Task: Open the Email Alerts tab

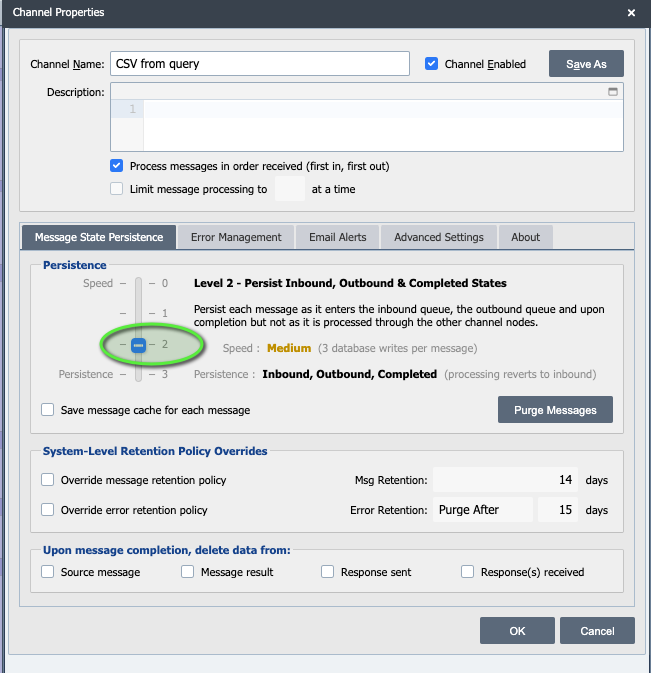Action: point(337,237)
